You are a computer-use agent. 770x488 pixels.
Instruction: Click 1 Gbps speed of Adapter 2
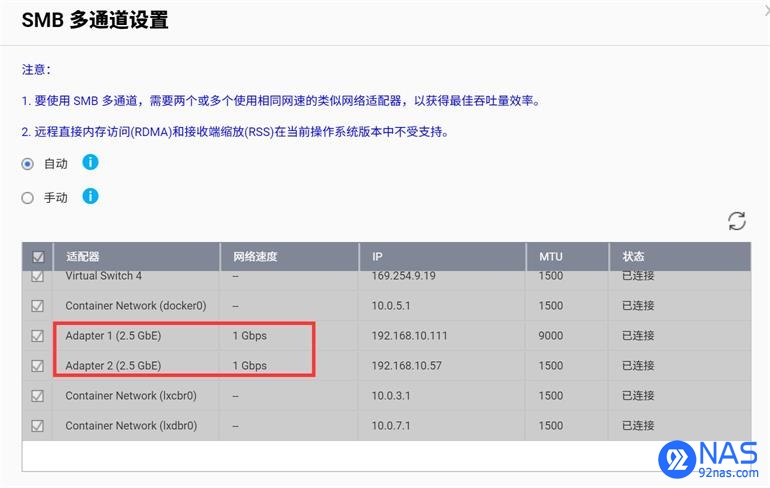pyautogui.click(x=249, y=366)
